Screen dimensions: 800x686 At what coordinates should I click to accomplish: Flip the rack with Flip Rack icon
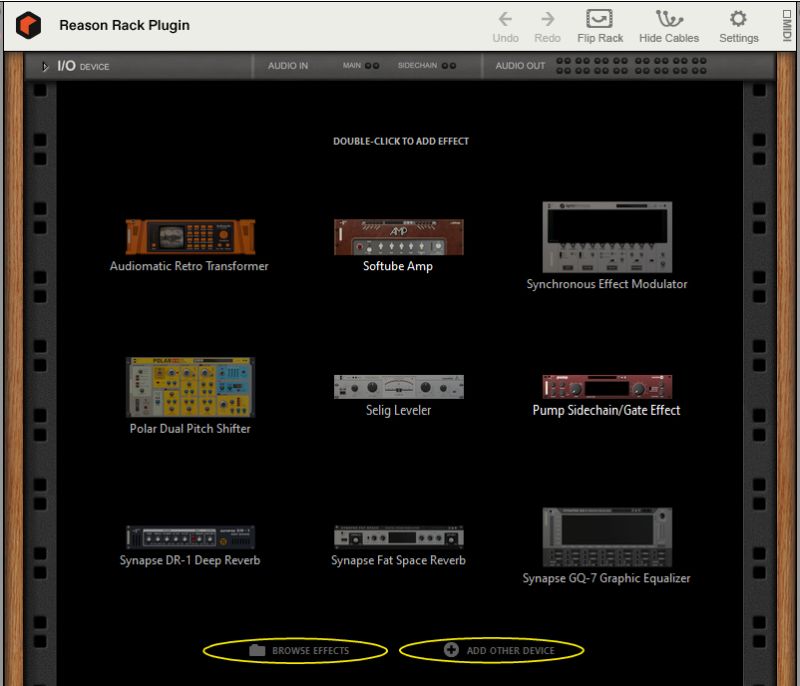coord(599,19)
